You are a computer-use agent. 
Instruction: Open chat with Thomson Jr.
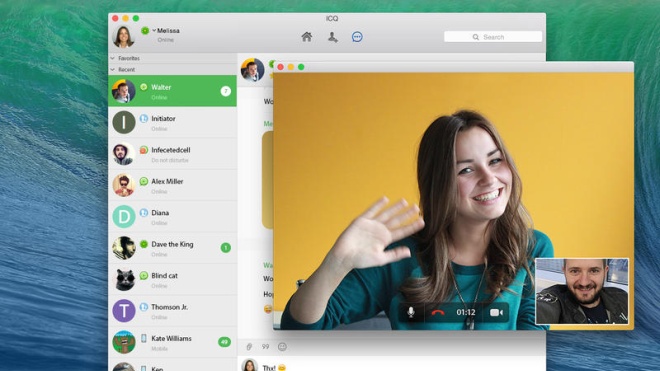click(x=173, y=311)
